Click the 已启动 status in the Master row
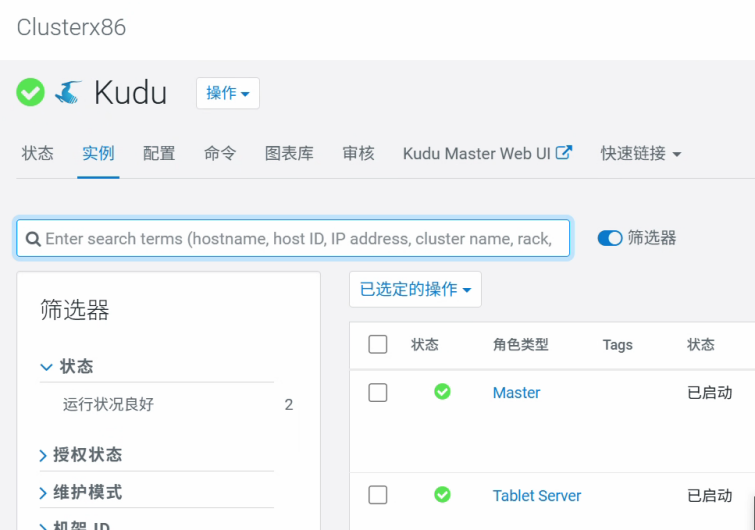755x530 pixels. (x=710, y=393)
